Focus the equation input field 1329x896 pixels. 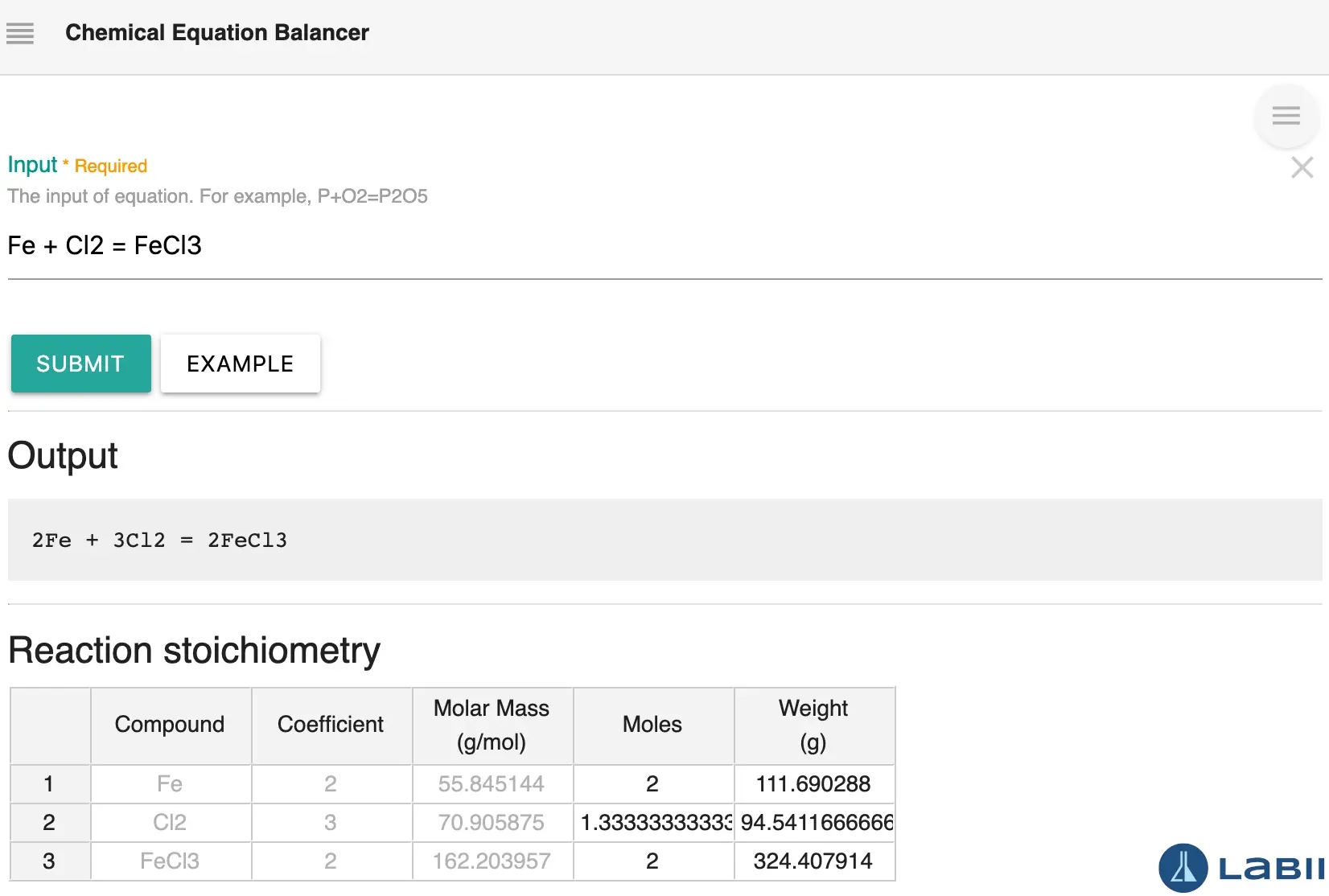tap(664, 245)
